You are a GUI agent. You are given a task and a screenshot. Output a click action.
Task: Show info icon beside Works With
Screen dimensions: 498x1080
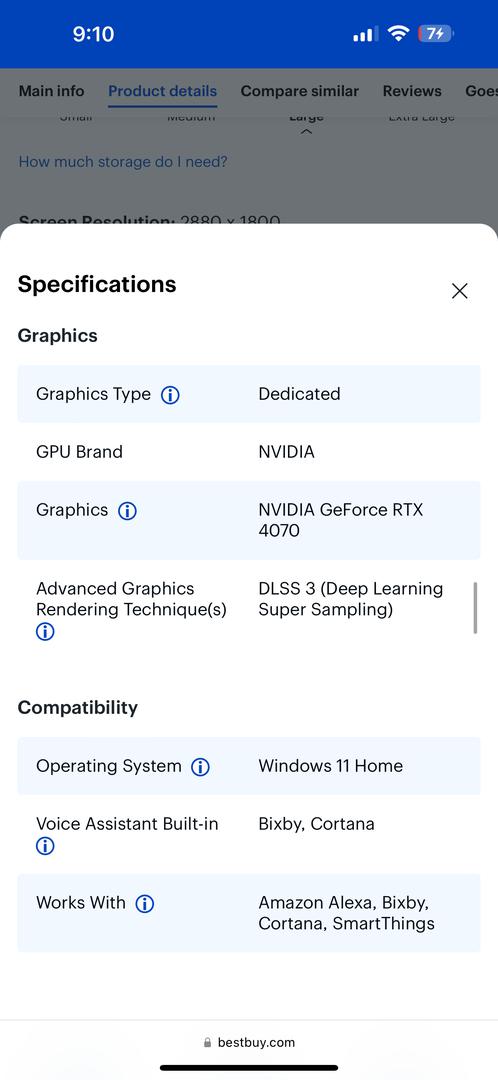pyautogui.click(x=145, y=904)
